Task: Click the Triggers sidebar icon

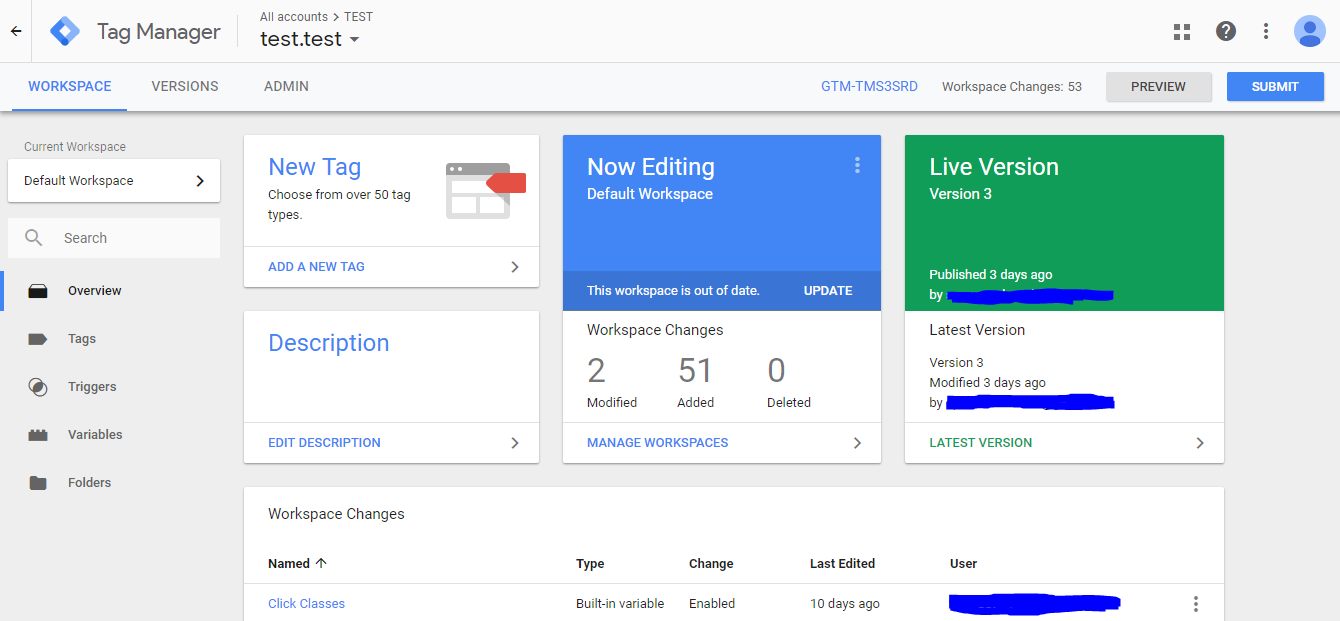Action: point(38,387)
